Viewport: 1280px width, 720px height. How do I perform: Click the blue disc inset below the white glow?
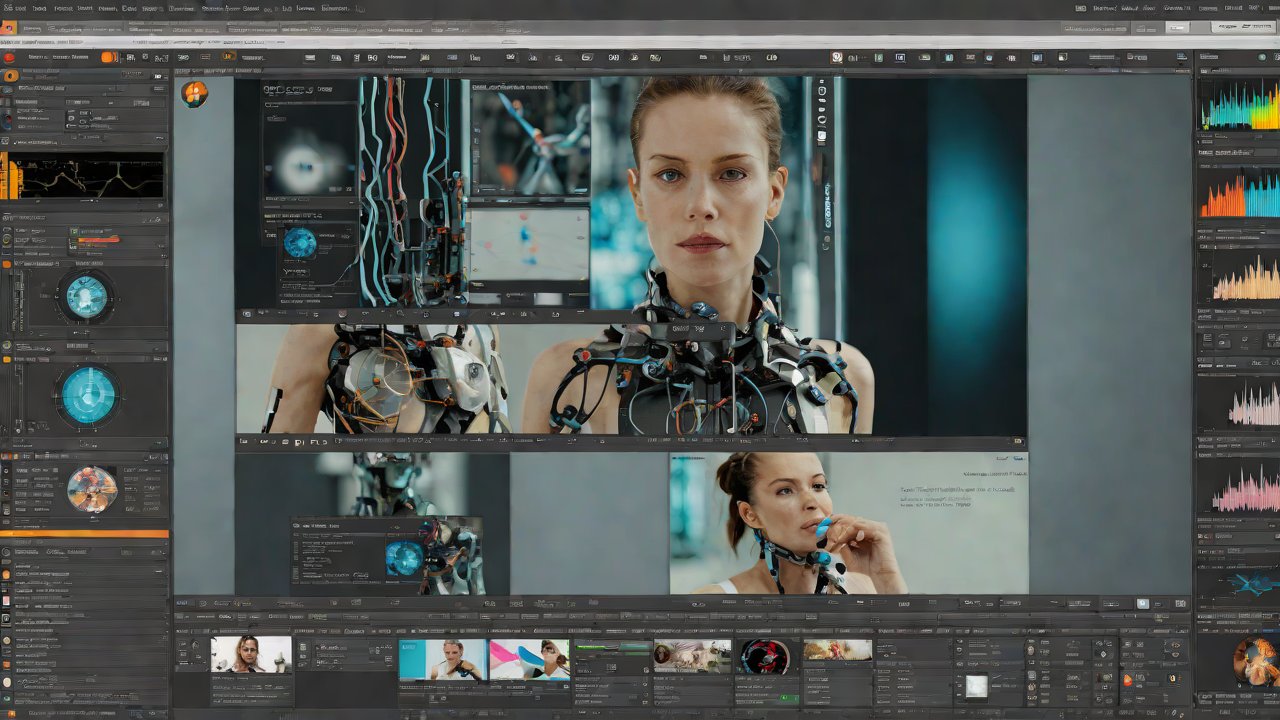click(x=300, y=242)
